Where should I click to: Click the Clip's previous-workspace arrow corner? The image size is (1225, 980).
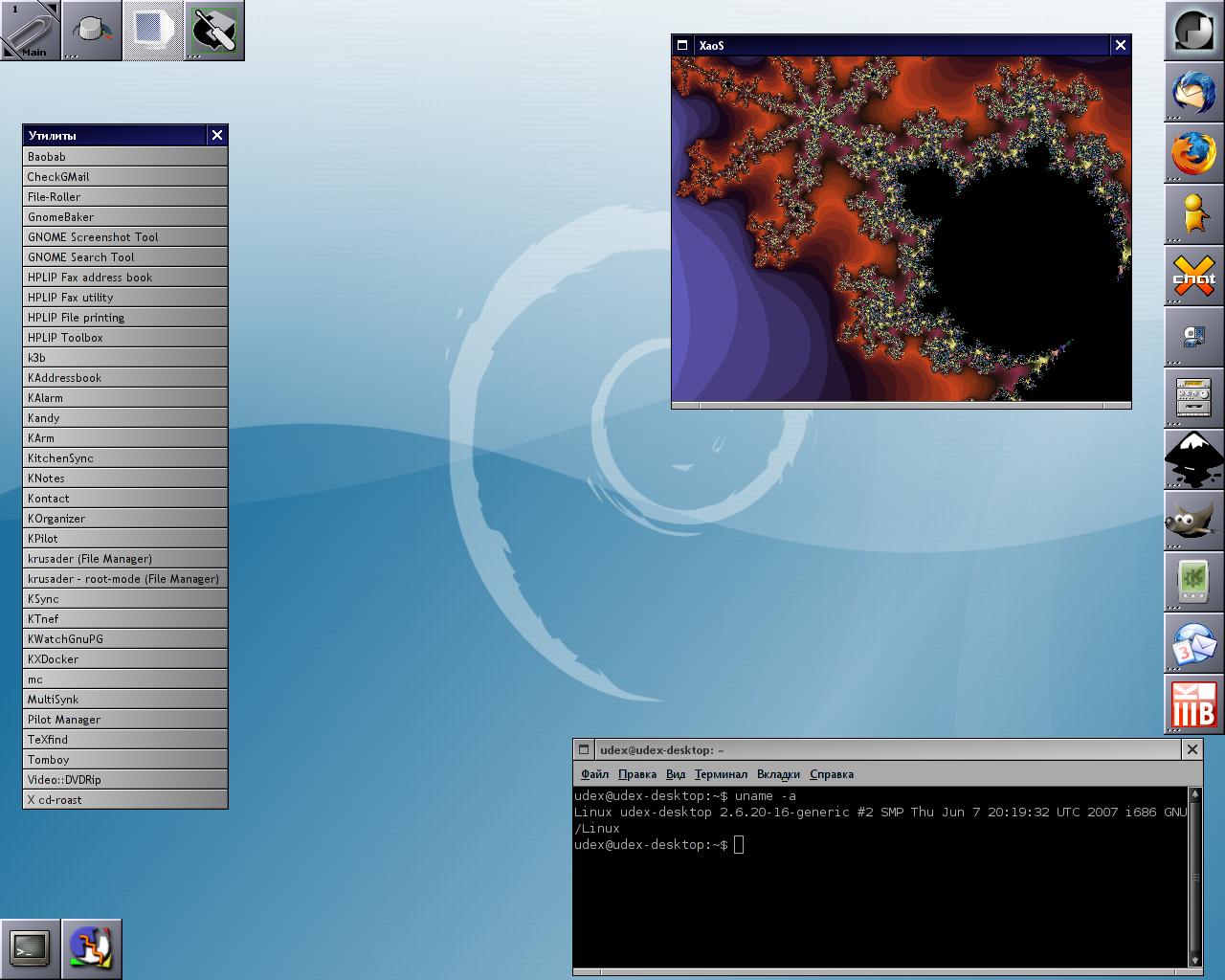pyautogui.click(x=8, y=53)
